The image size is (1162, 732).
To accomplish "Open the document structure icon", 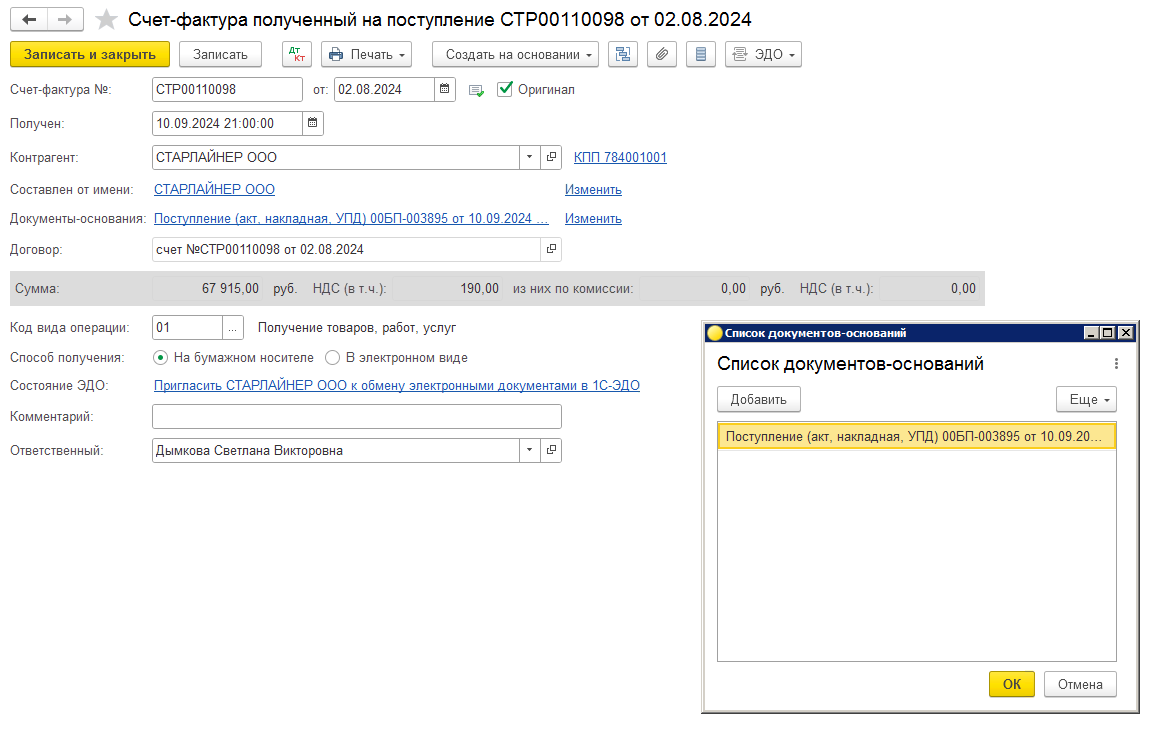I will coord(622,54).
